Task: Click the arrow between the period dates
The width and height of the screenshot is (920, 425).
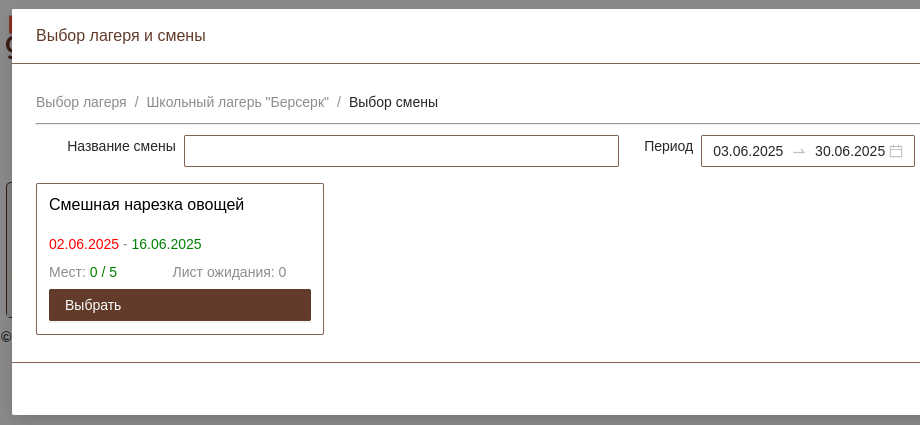Action: click(799, 151)
